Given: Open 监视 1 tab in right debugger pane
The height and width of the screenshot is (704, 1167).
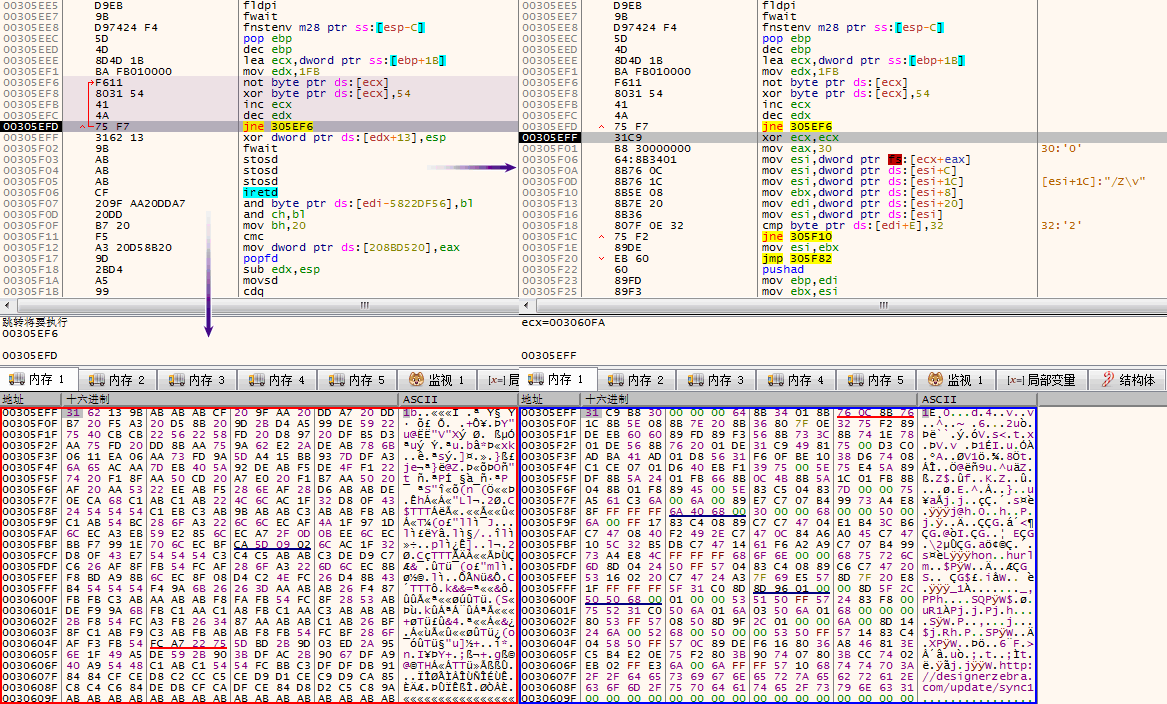Looking at the screenshot, I should pos(956,380).
